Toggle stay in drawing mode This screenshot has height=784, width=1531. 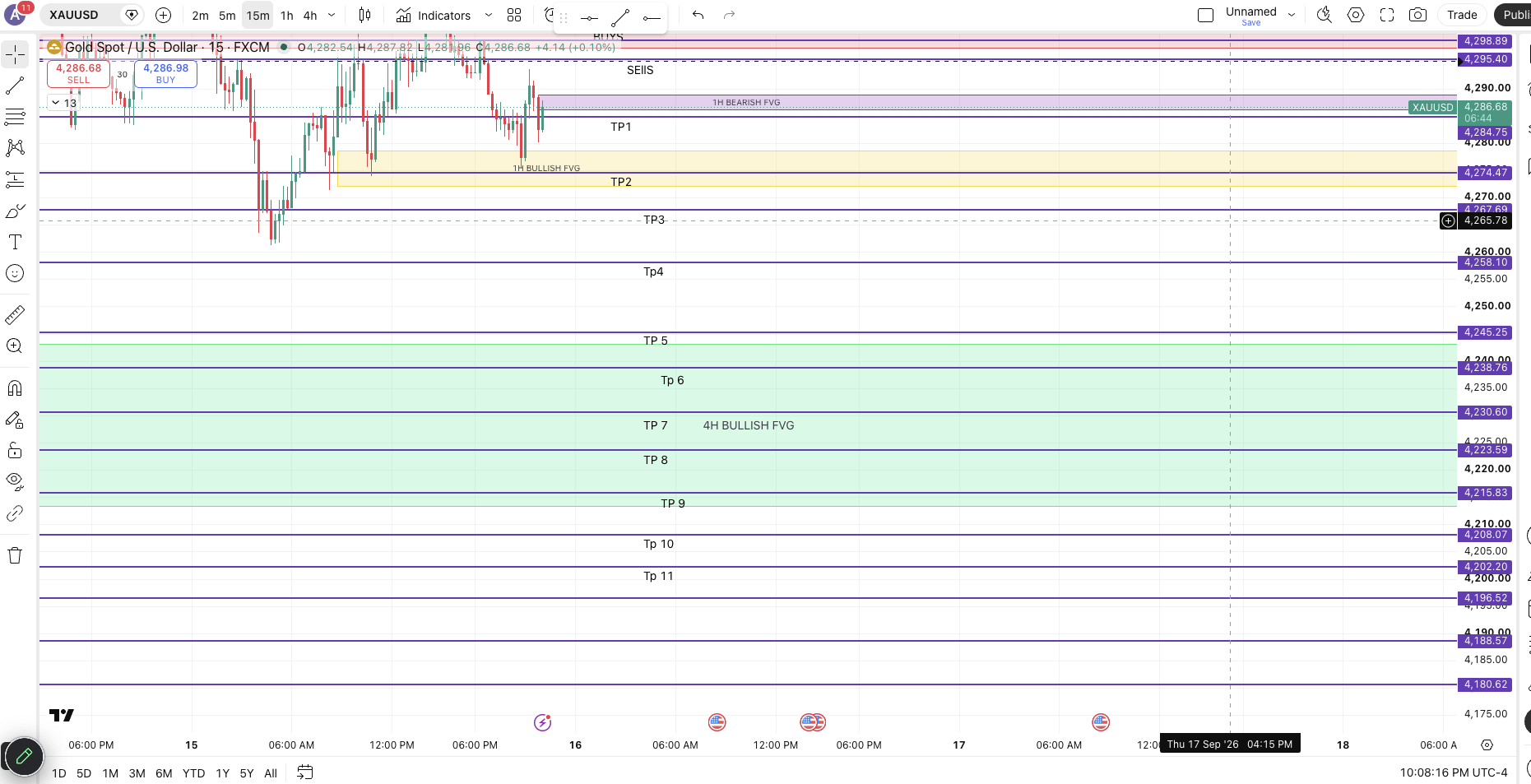click(x=15, y=420)
